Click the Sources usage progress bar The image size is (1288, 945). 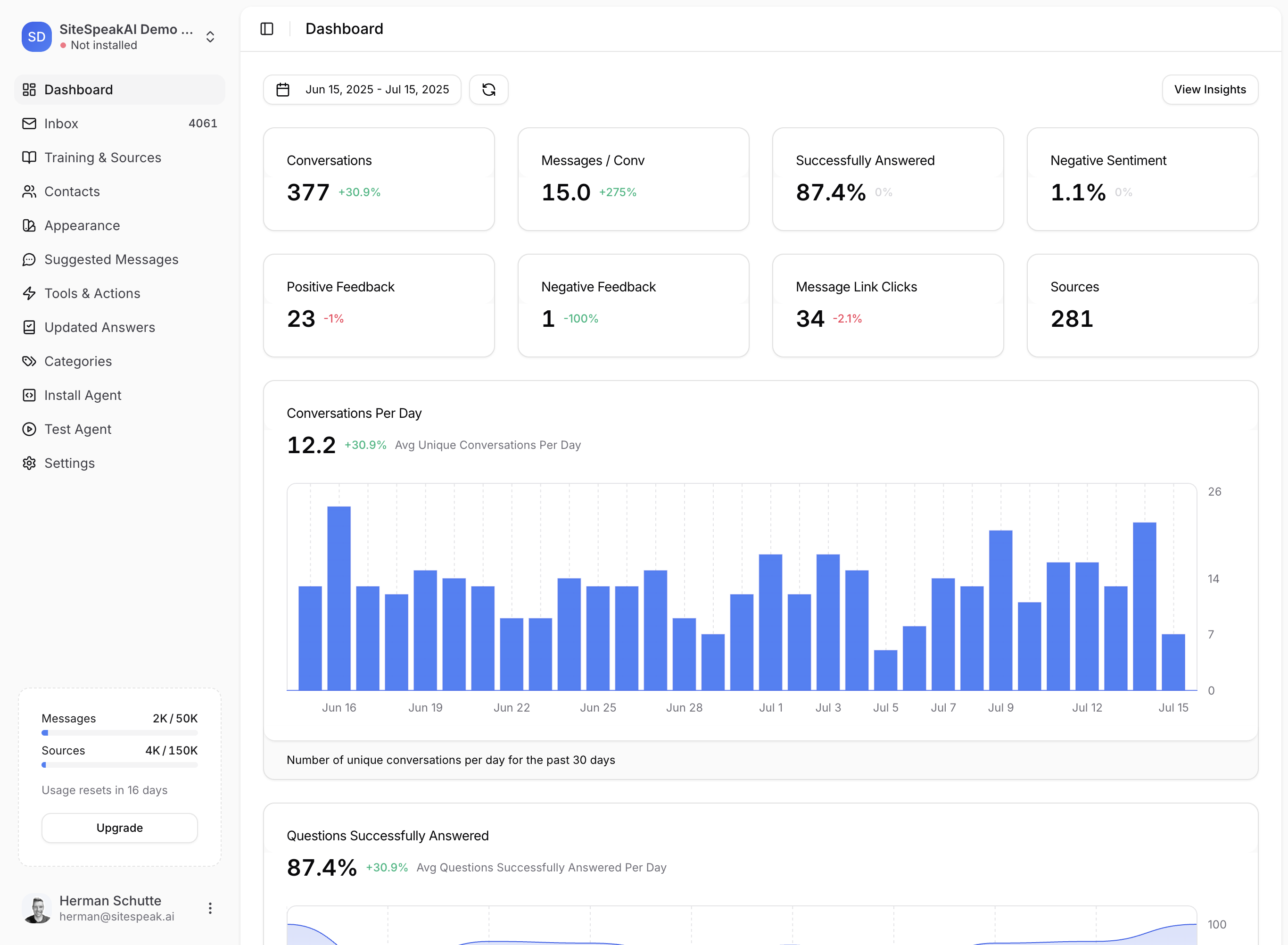pos(120,765)
